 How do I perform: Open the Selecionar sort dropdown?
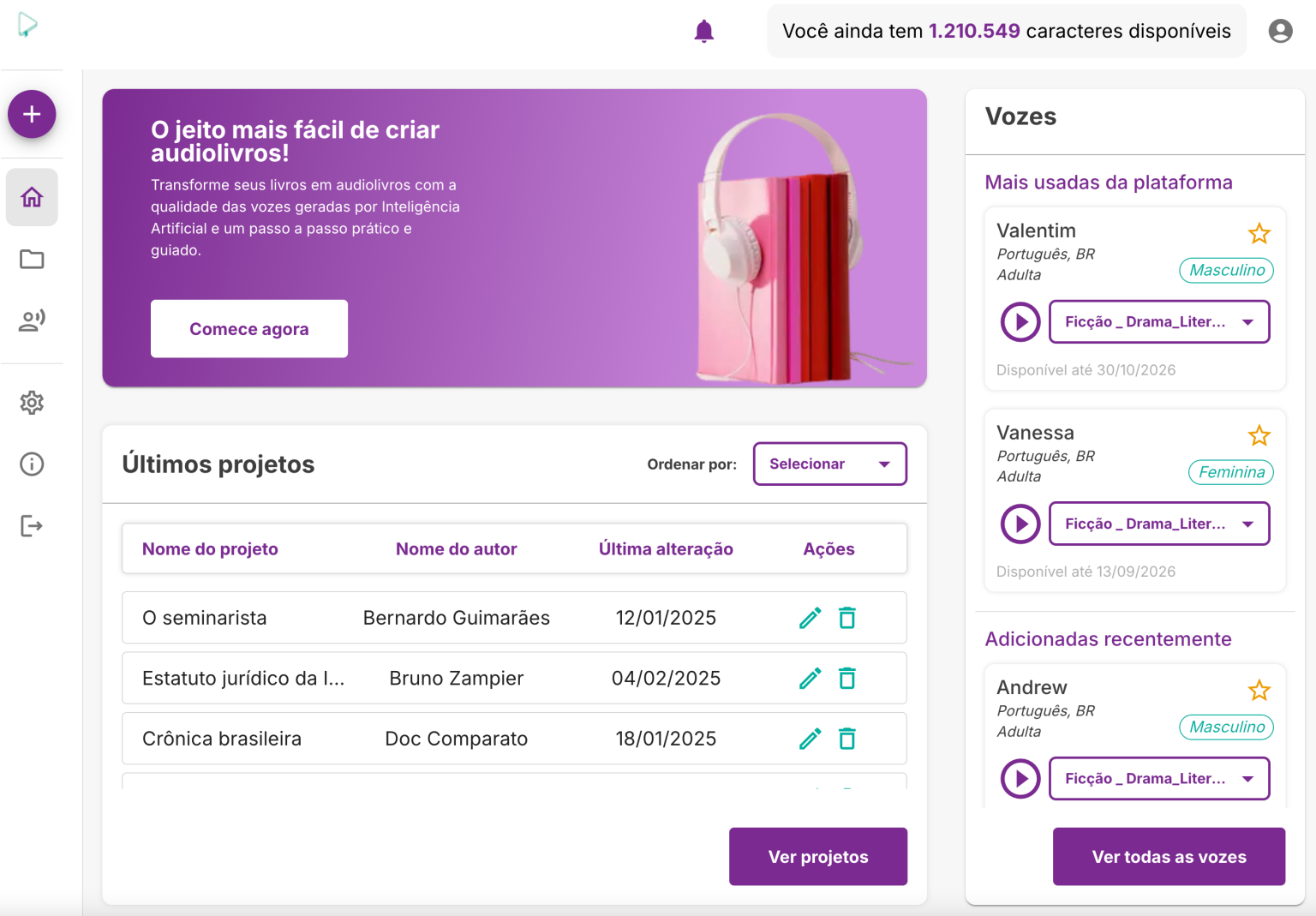828,464
